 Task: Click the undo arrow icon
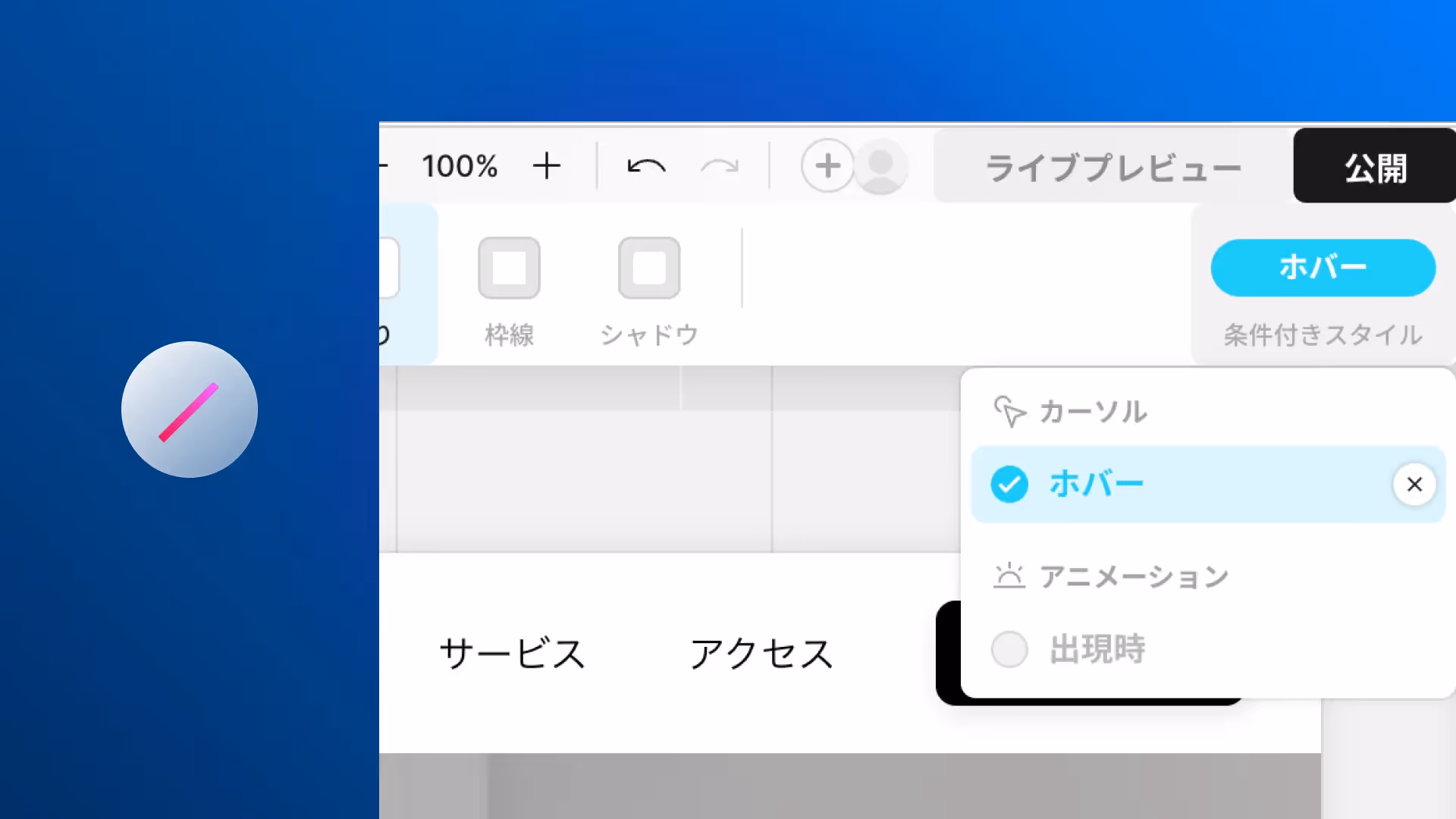646,165
